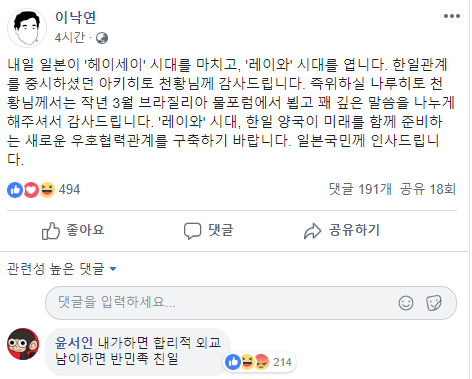
Task: Click the red heart reaction icon
Action: [x=31, y=190]
